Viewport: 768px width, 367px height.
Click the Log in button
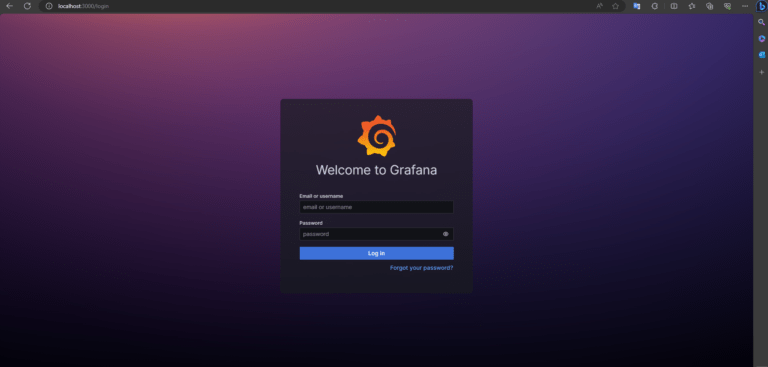click(377, 253)
